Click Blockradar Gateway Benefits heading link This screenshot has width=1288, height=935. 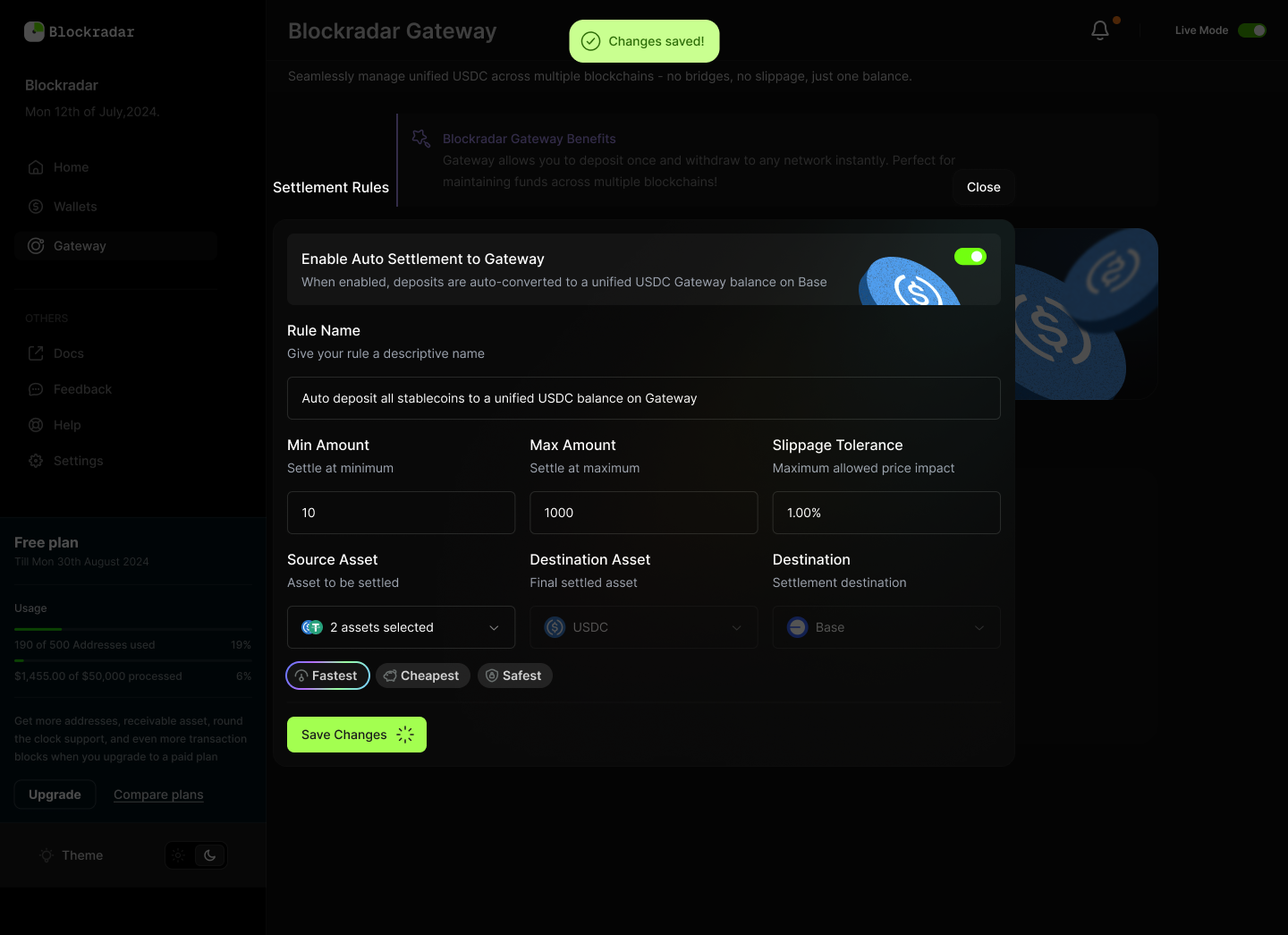coord(529,139)
